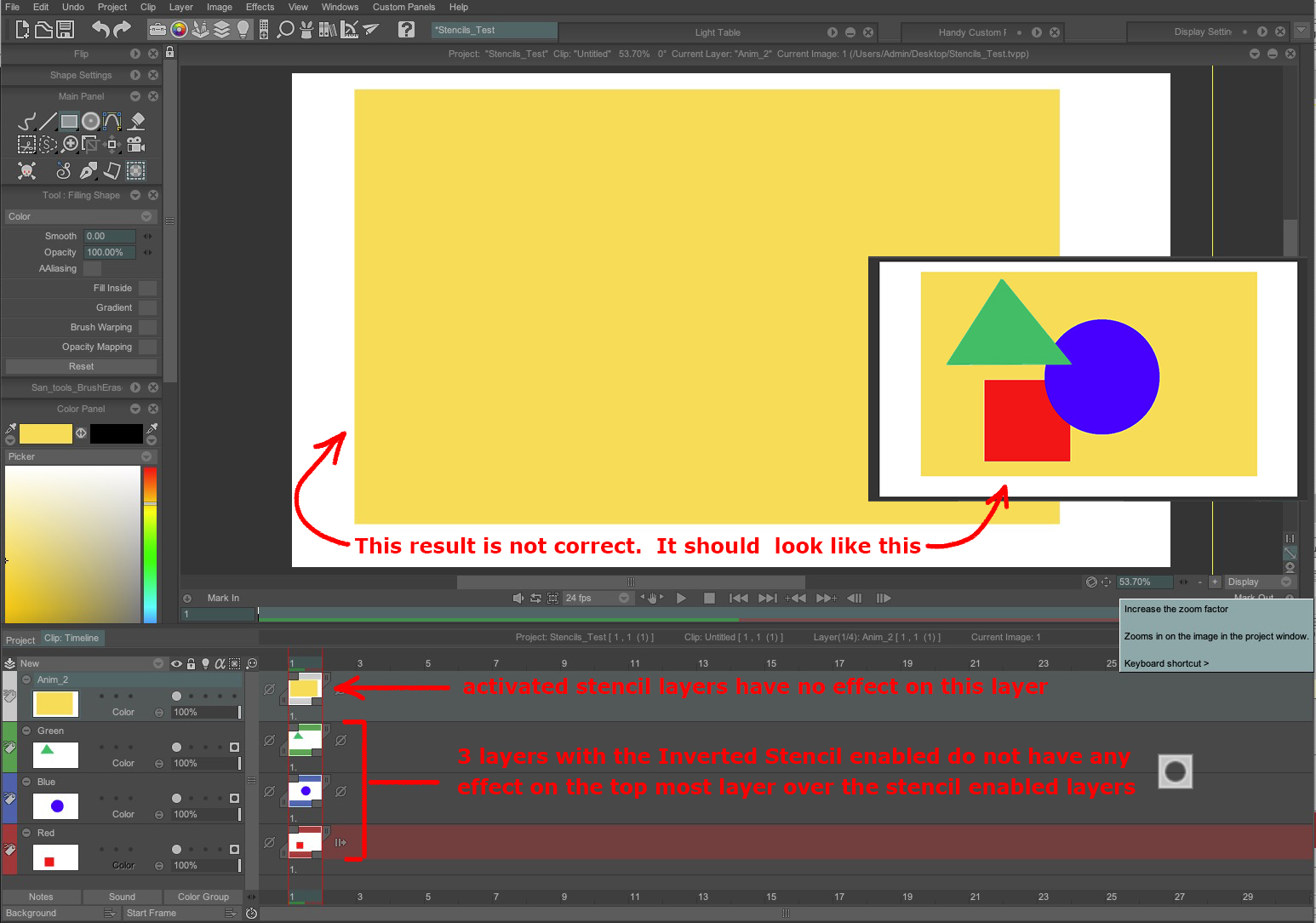Open the layers stack icon in toolbar
Image resolution: width=1316 pixels, height=923 pixels.
tap(221, 30)
